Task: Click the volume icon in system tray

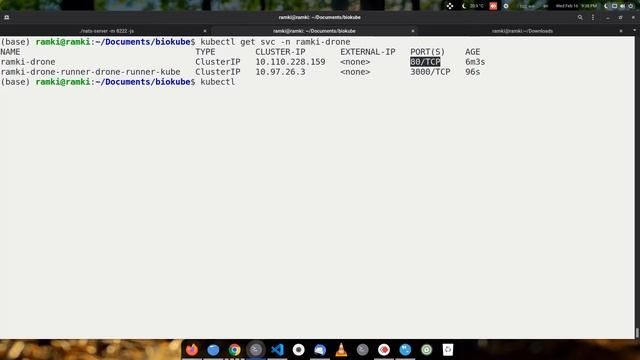Action: coord(622,6)
